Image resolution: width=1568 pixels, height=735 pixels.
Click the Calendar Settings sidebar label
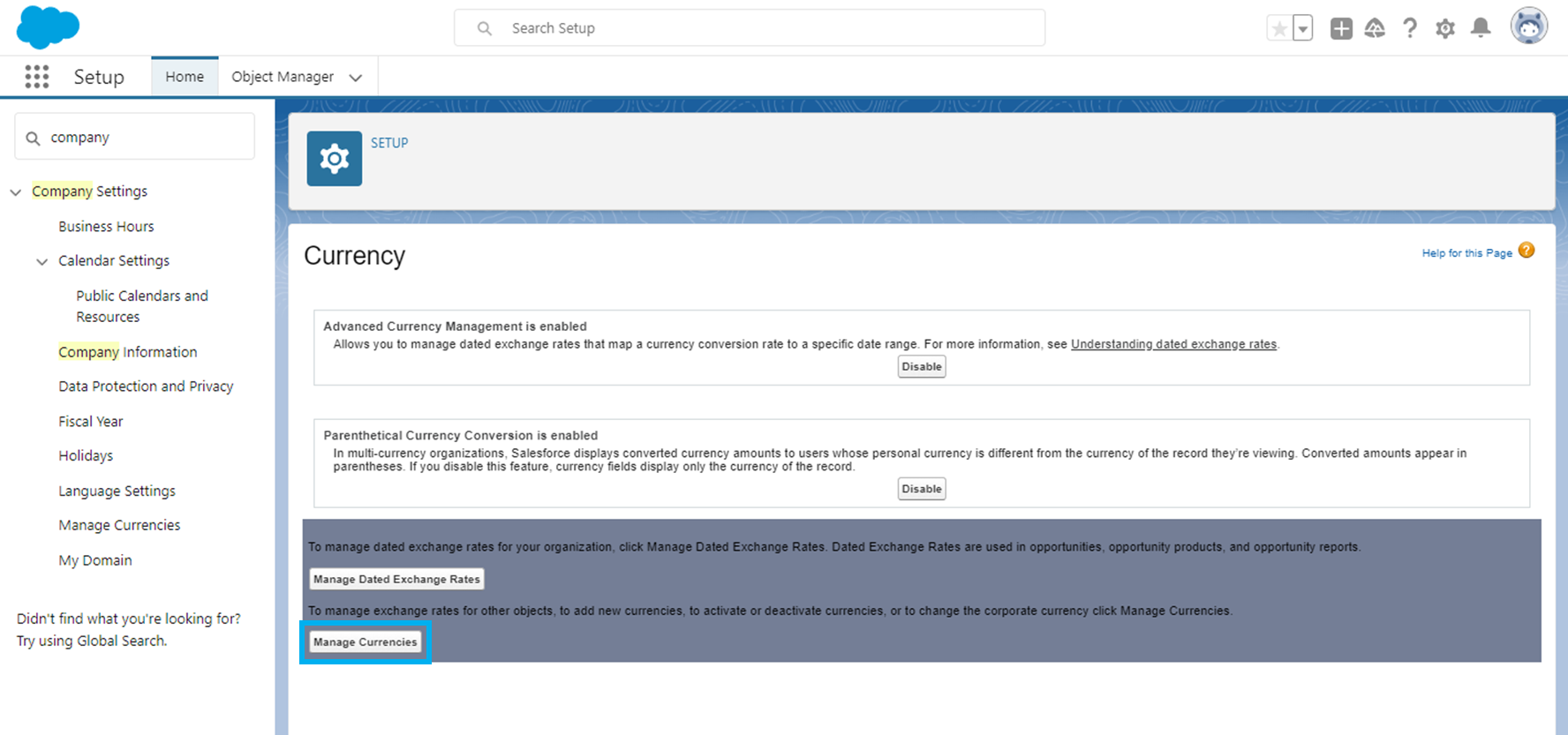(114, 261)
